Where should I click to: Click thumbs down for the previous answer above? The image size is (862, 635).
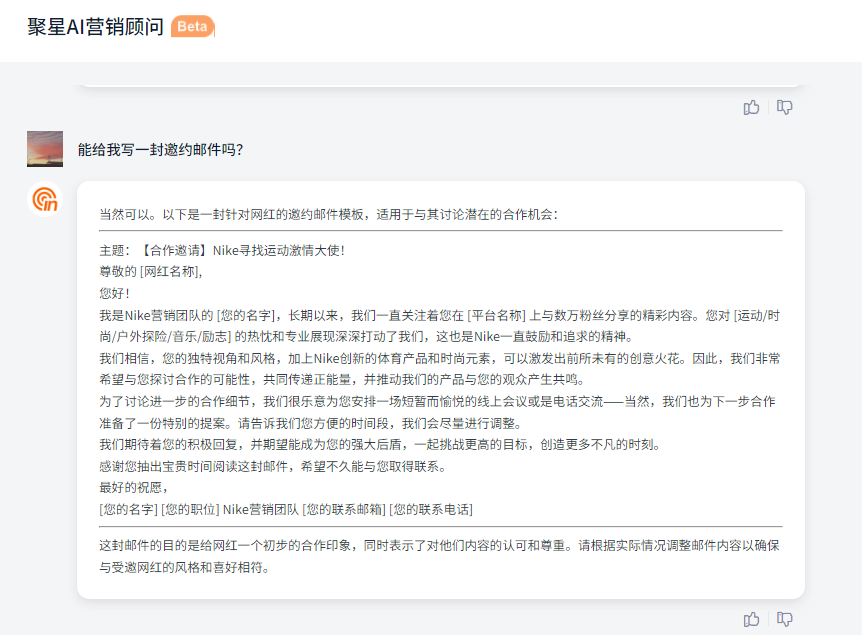point(784,107)
